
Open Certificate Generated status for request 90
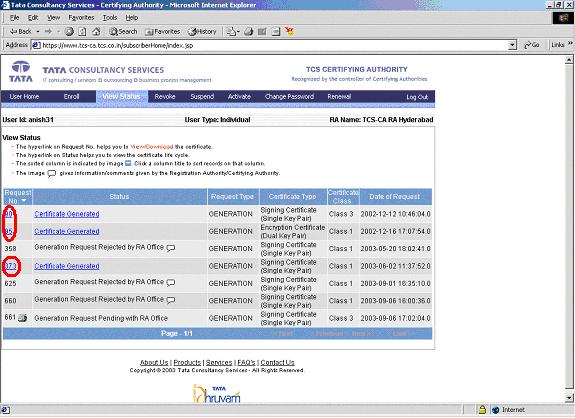[x=67, y=214]
